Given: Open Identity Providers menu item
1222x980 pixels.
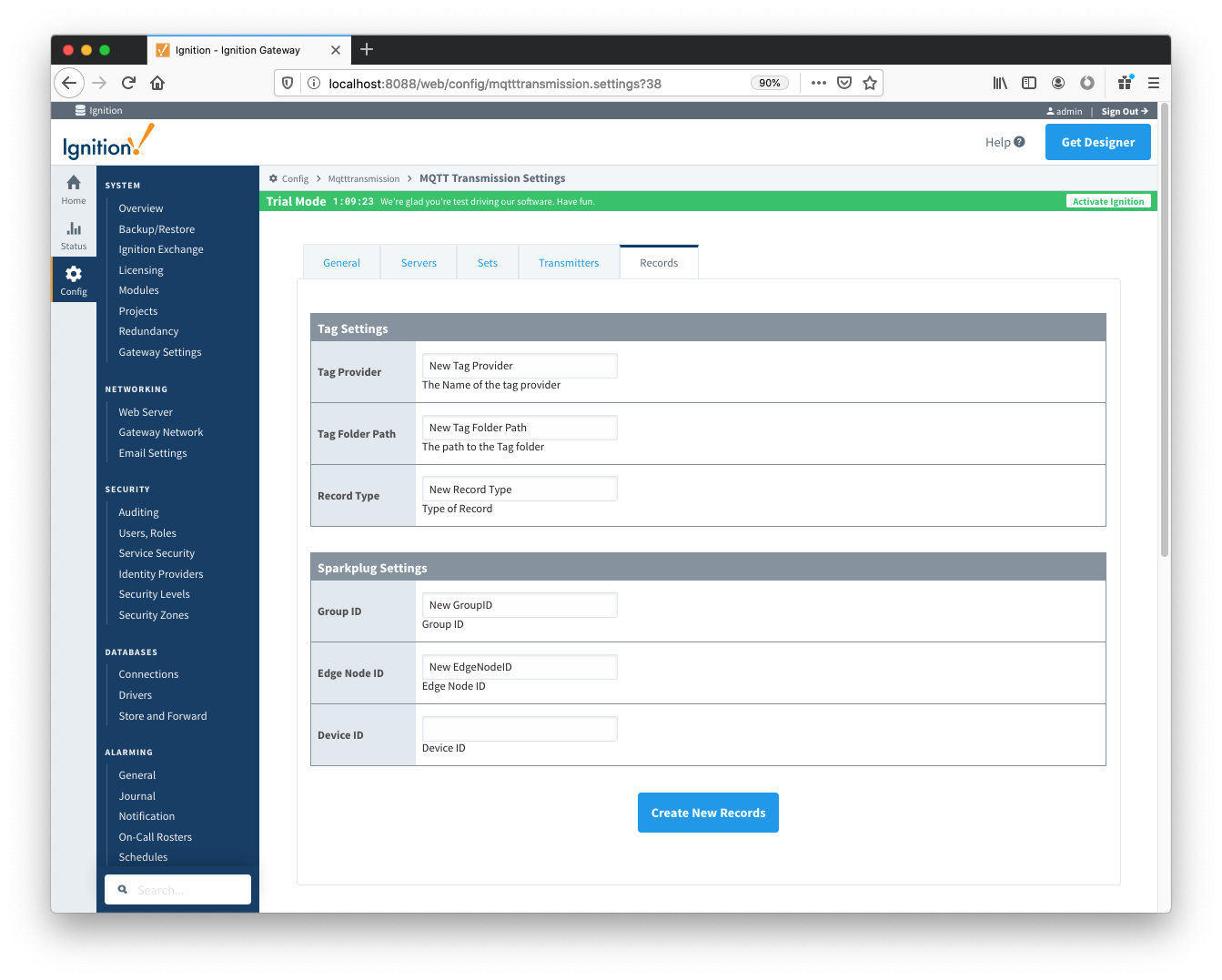Looking at the screenshot, I should click(x=161, y=574).
